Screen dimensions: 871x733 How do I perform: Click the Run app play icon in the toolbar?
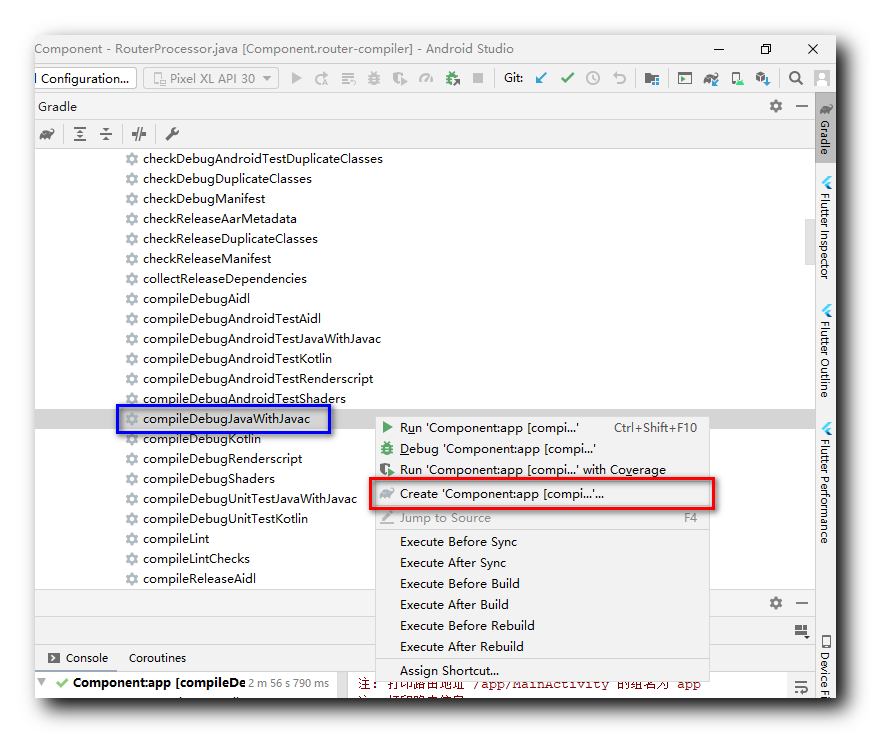tap(297, 78)
